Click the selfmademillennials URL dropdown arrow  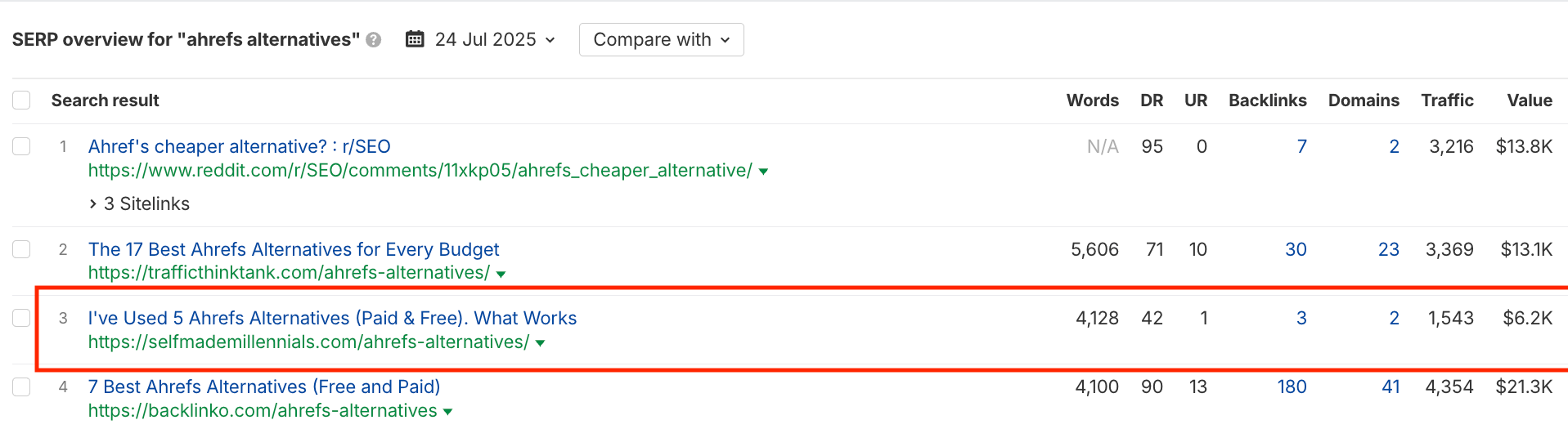click(x=540, y=343)
